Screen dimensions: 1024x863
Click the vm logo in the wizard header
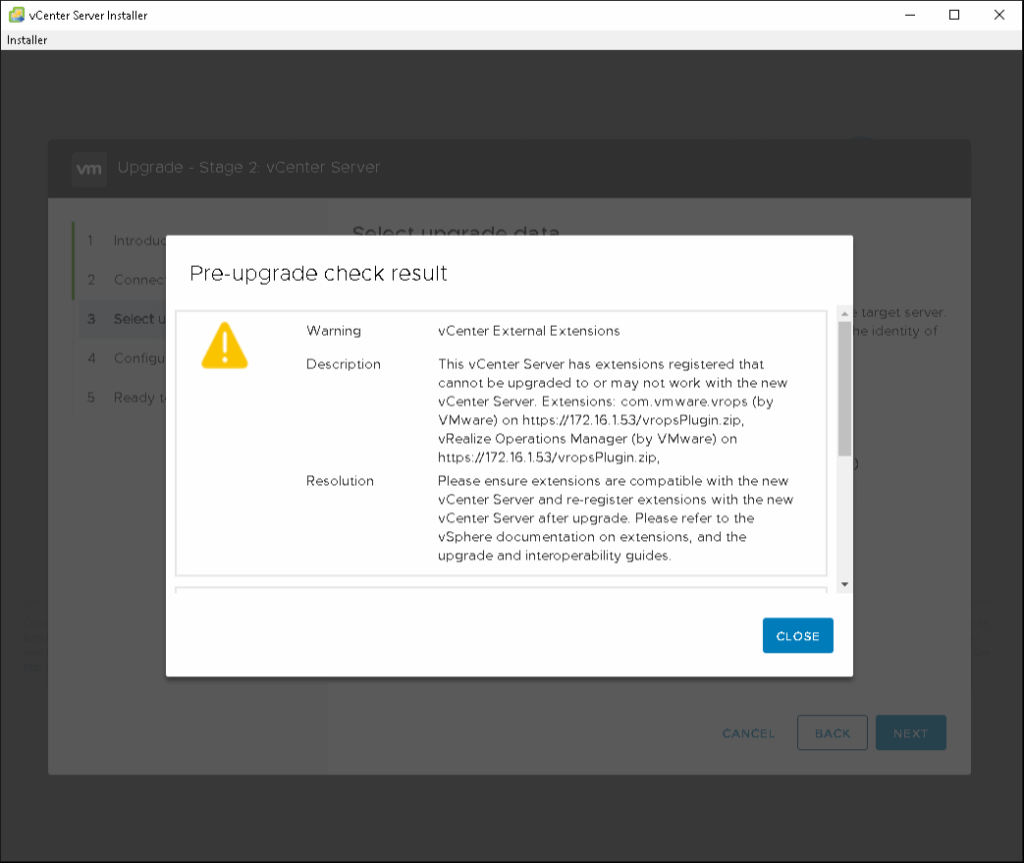click(x=89, y=168)
